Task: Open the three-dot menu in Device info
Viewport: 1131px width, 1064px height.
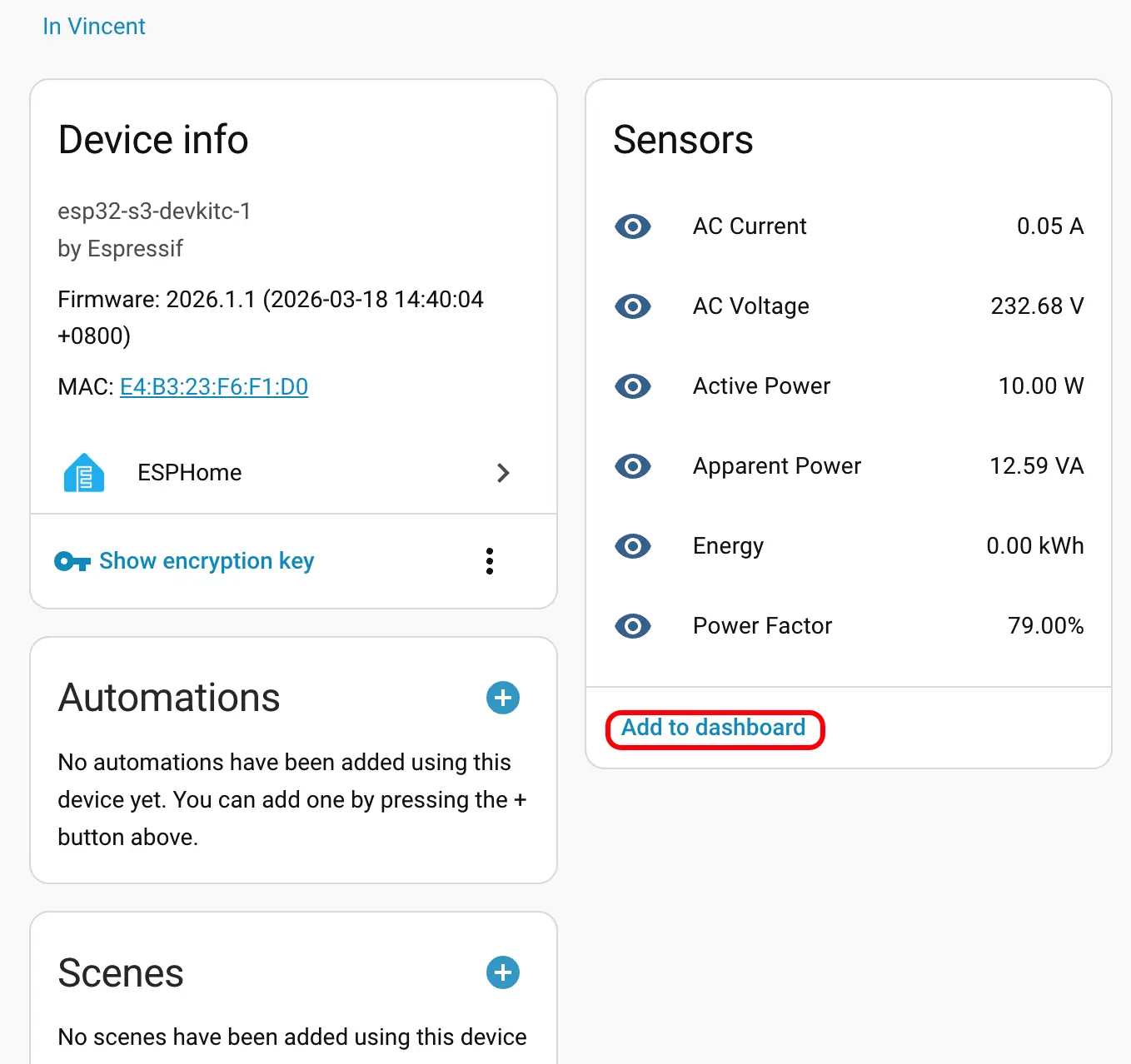Action: click(x=490, y=561)
